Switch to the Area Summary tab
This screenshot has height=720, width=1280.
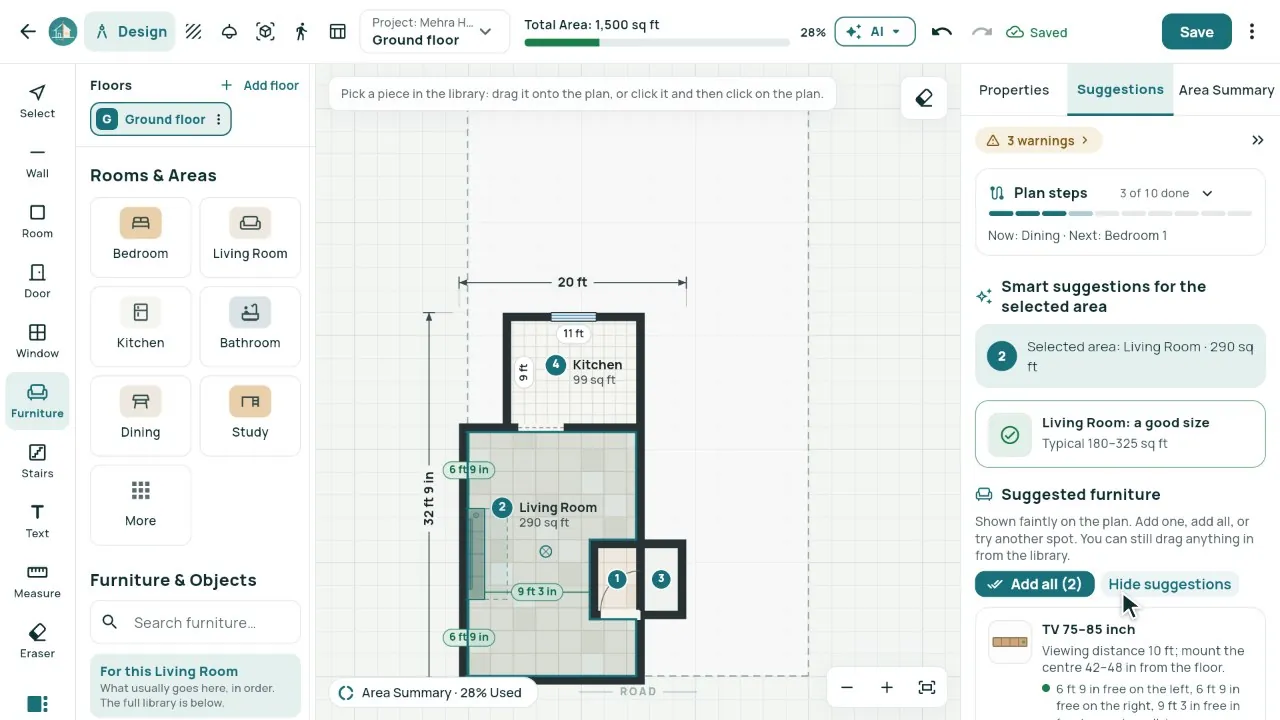click(x=1226, y=90)
